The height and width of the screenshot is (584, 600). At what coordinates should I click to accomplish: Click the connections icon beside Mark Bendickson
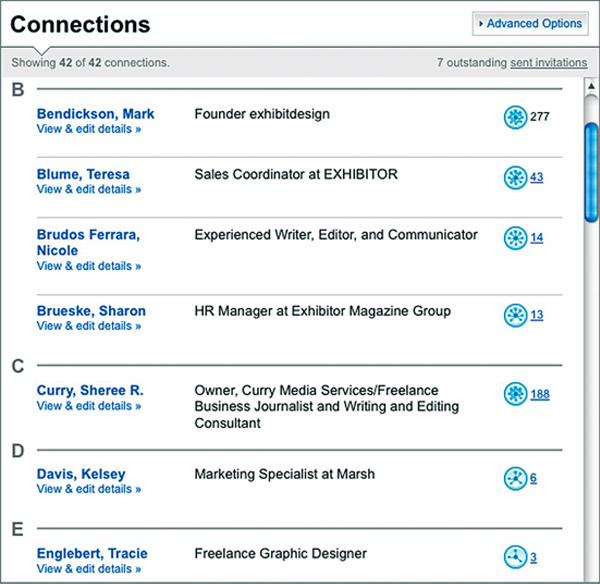515,117
